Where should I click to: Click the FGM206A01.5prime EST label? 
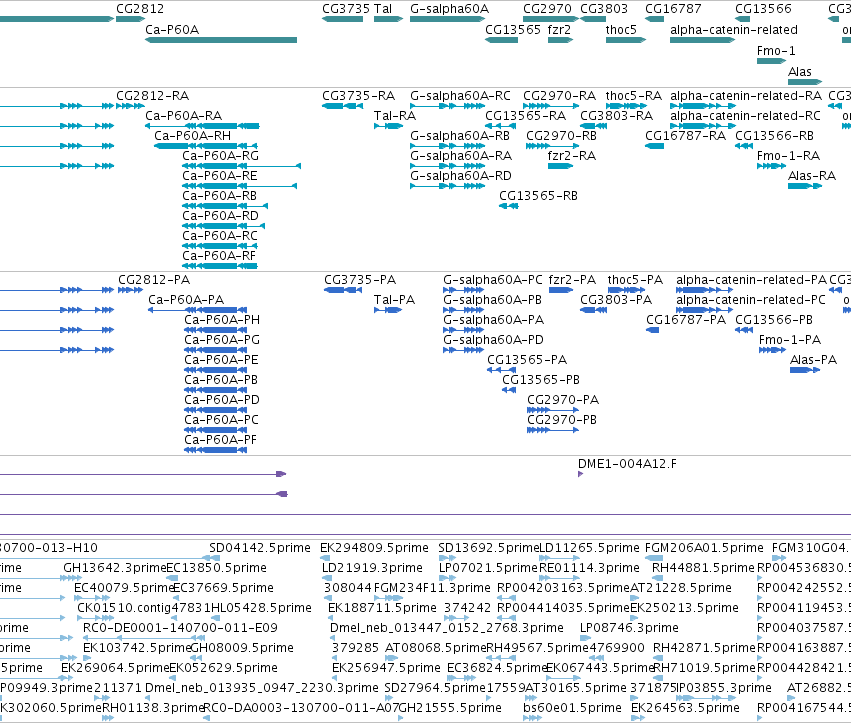click(704, 548)
